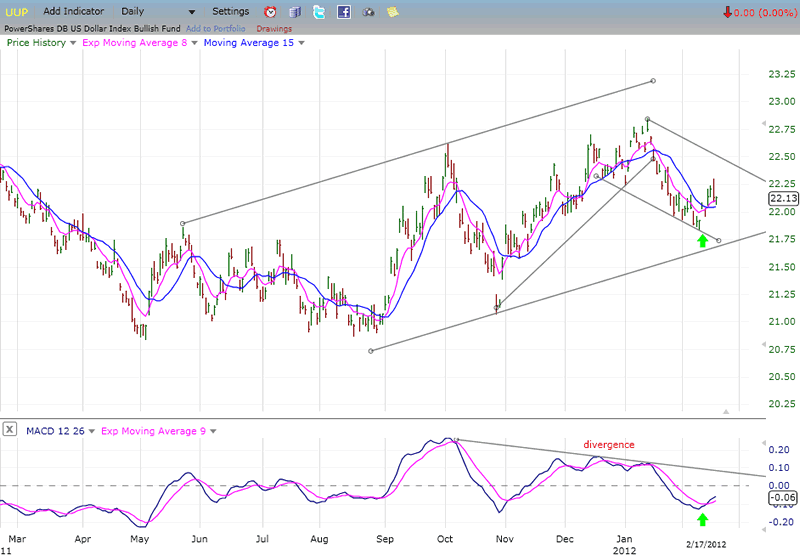The height and width of the screenshot is (555, 800).
Task: Click the Drawings link
Action: click(274, 28)
